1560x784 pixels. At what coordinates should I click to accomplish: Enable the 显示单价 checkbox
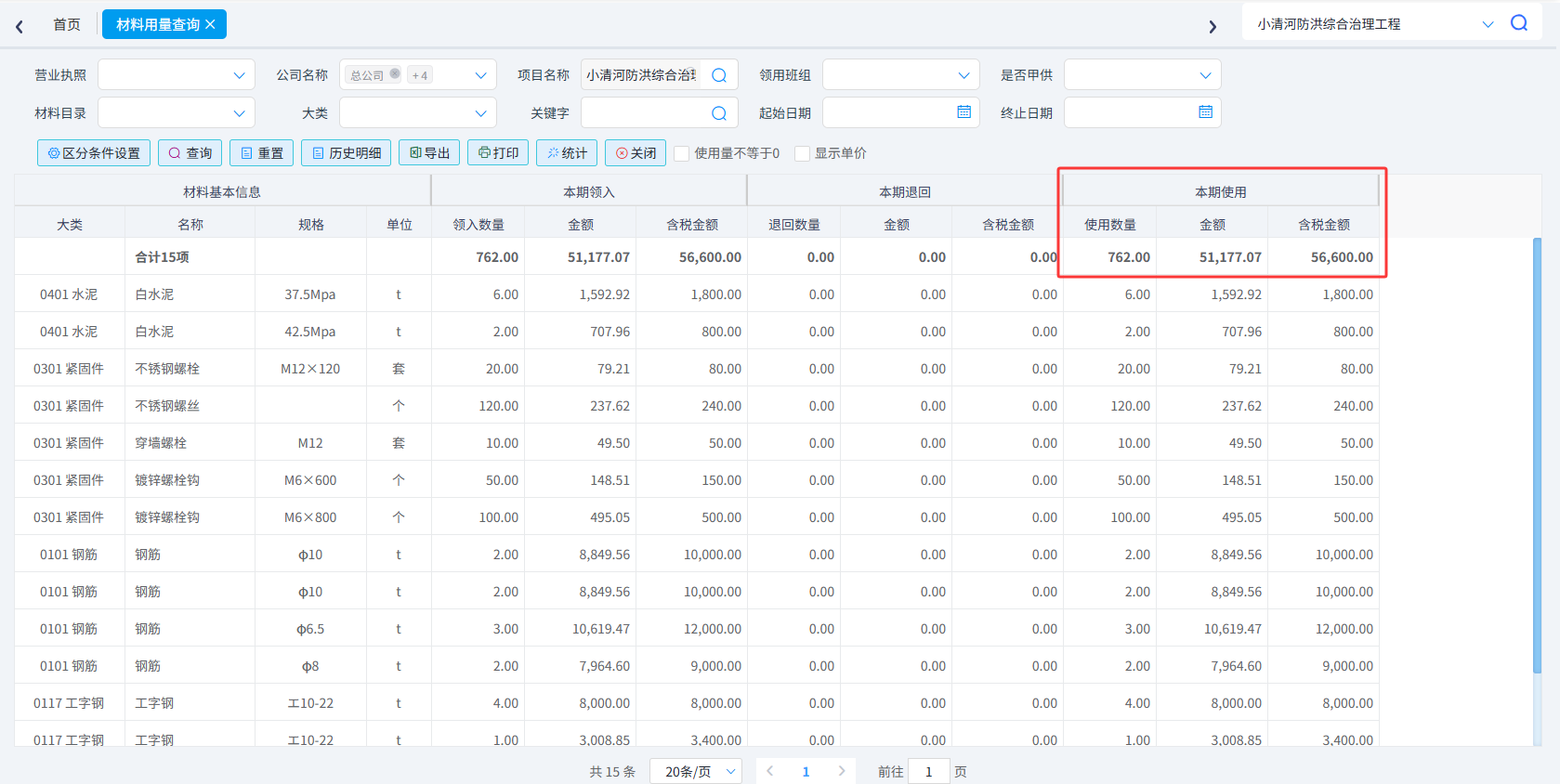click(x=803, y=153)
